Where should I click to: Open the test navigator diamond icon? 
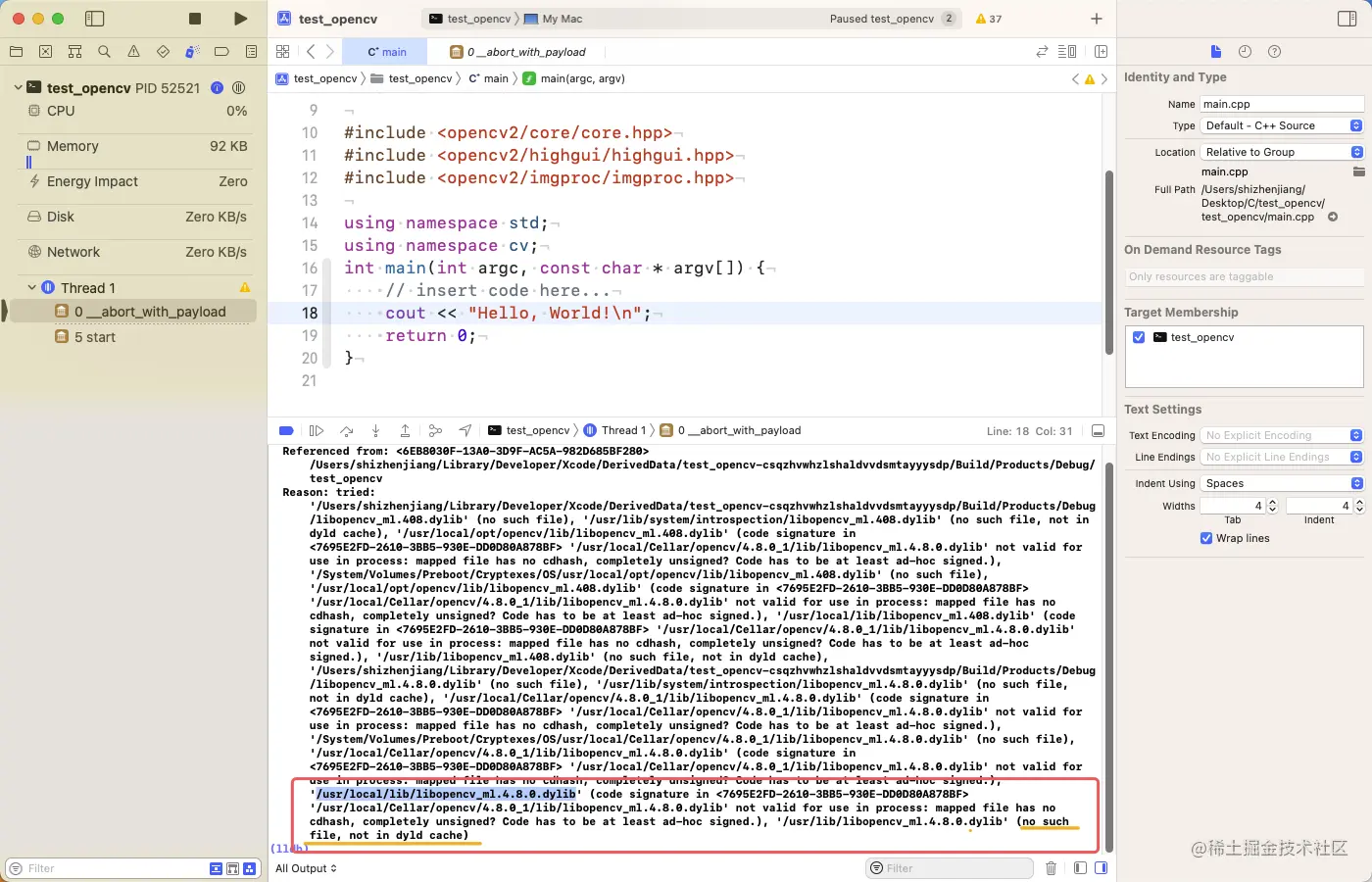(163, 52)
